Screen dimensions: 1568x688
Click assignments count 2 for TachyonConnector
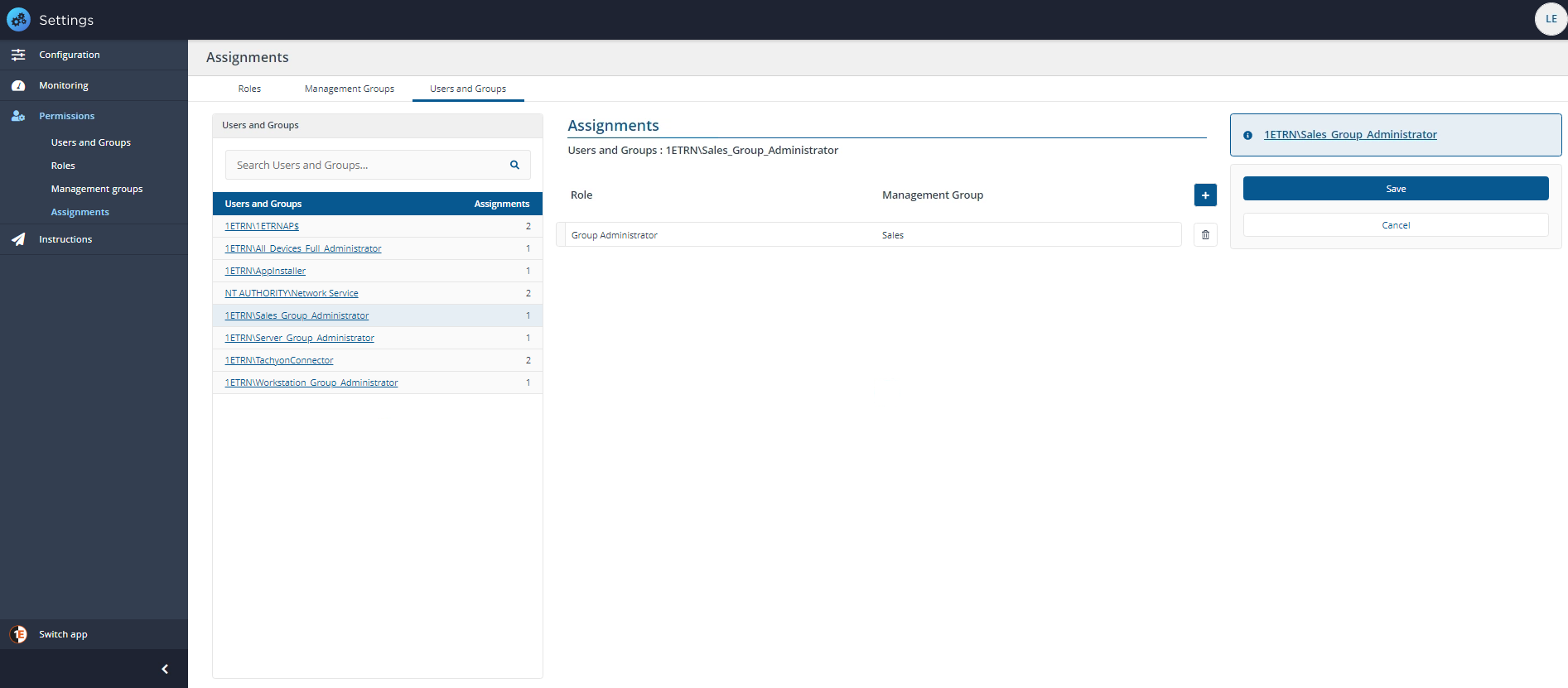pyautogui.click(x=528, y=360)
